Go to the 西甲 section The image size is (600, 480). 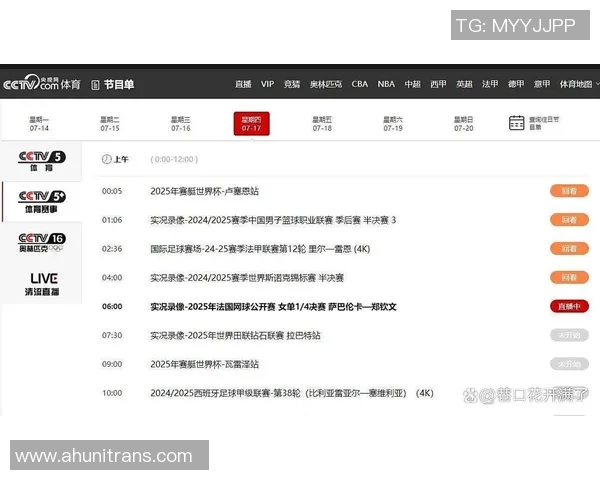click(438, 84)
